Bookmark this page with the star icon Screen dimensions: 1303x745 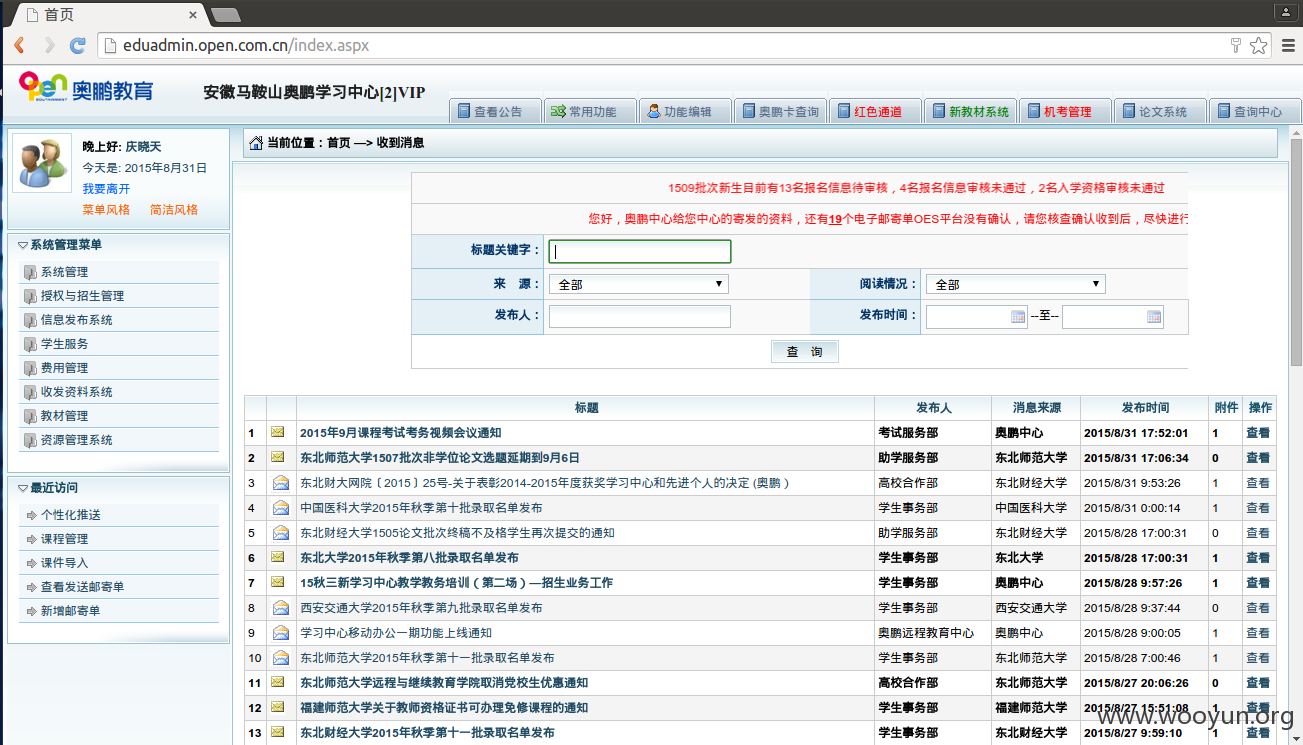coord(1258,46)
